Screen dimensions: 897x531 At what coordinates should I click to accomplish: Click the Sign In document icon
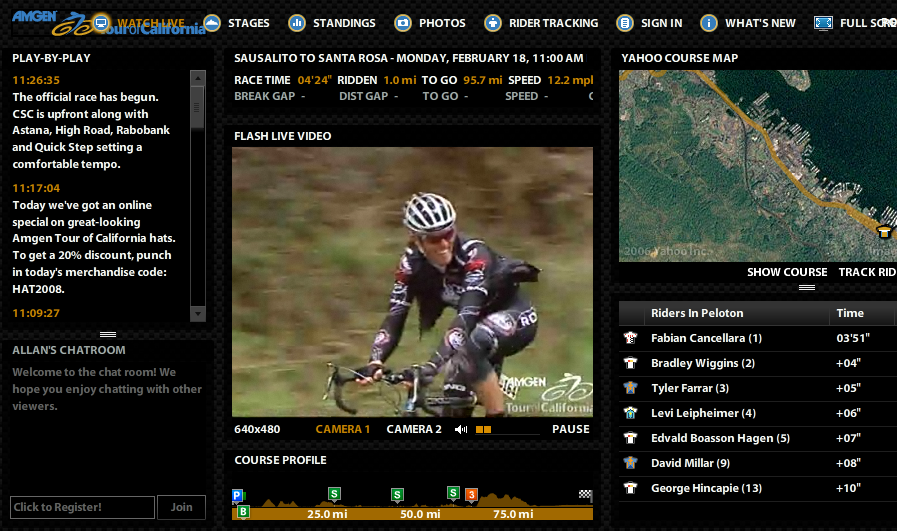pos(625,23)
